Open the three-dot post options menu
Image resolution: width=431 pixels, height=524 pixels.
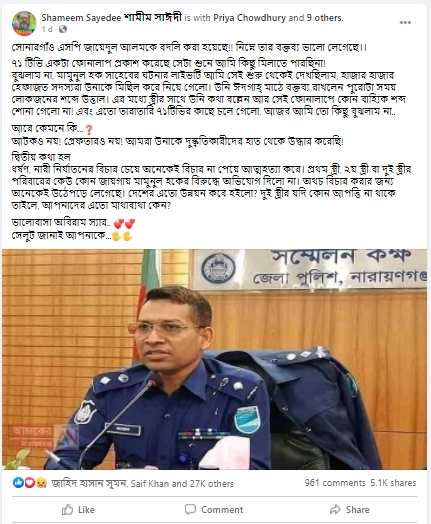[x=405, y=23]
